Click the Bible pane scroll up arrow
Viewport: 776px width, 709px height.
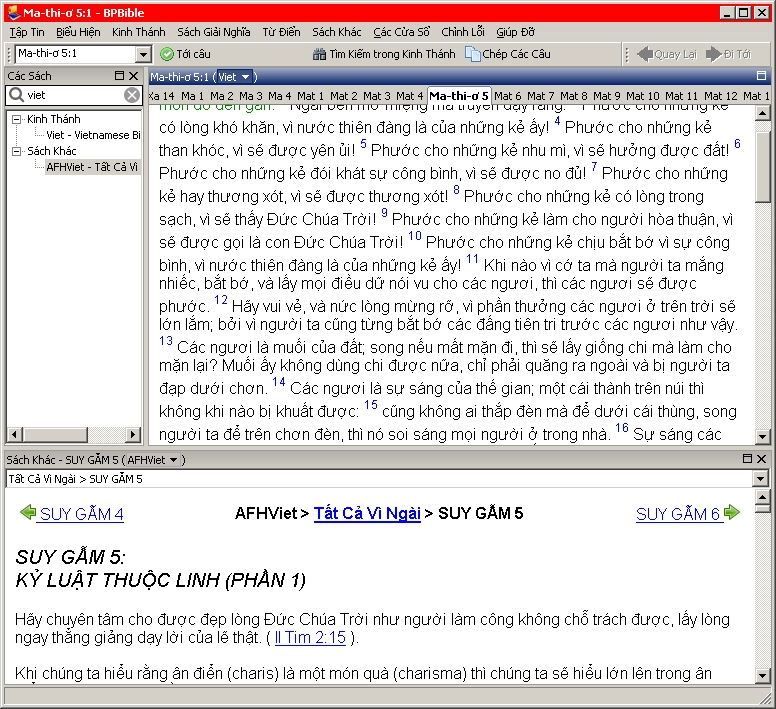point(763,114)
